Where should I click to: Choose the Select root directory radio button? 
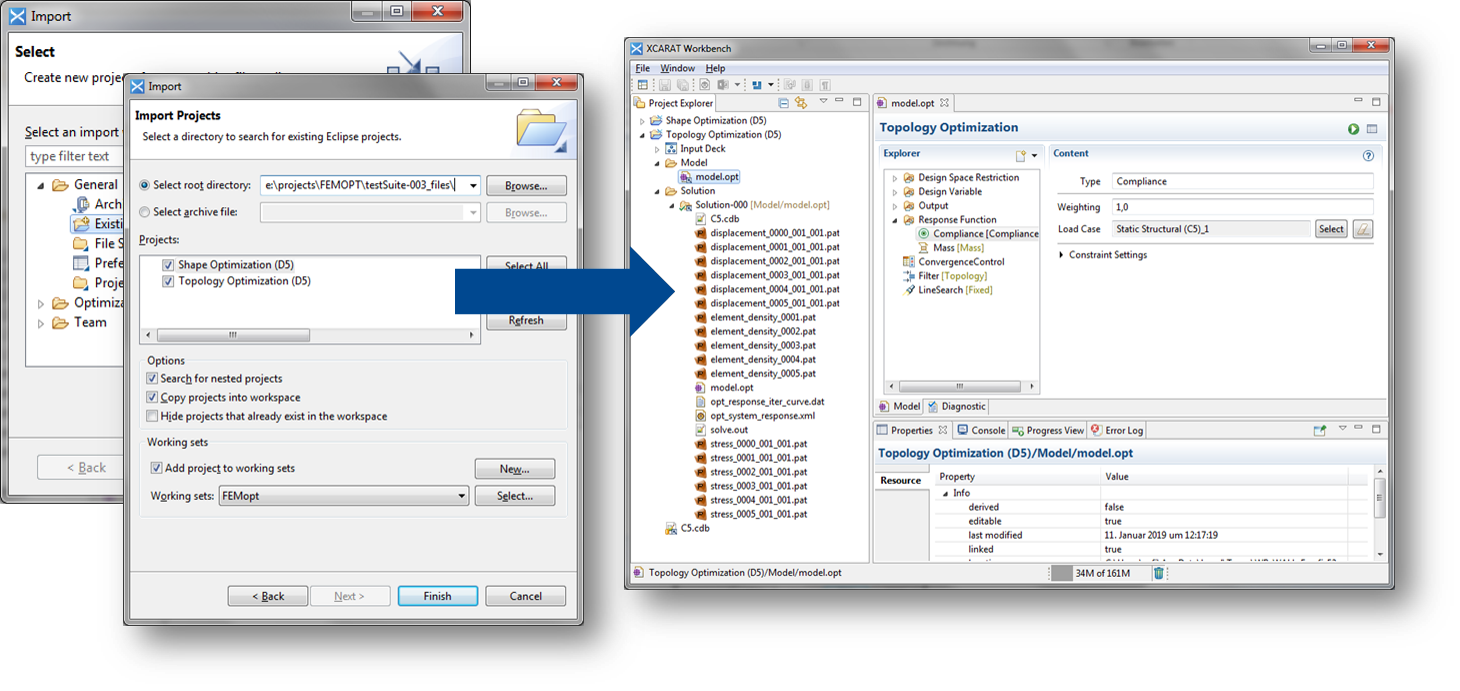click(146, 185)
